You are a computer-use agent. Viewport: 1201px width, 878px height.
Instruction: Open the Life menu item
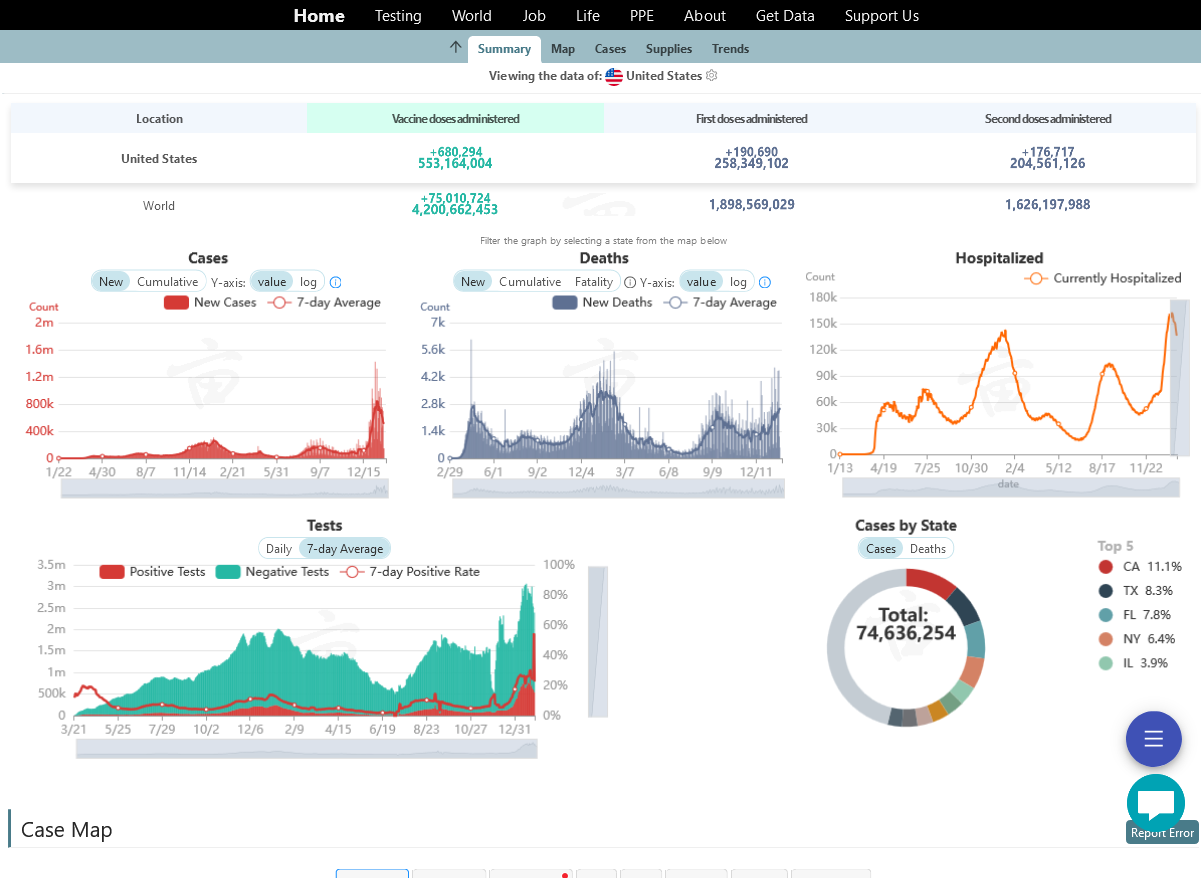[588, 16]
